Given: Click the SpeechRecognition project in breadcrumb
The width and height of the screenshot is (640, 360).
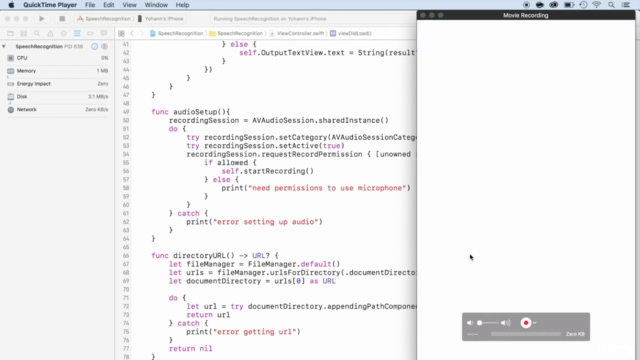Looking at the screenshot, I should point(176,33).
